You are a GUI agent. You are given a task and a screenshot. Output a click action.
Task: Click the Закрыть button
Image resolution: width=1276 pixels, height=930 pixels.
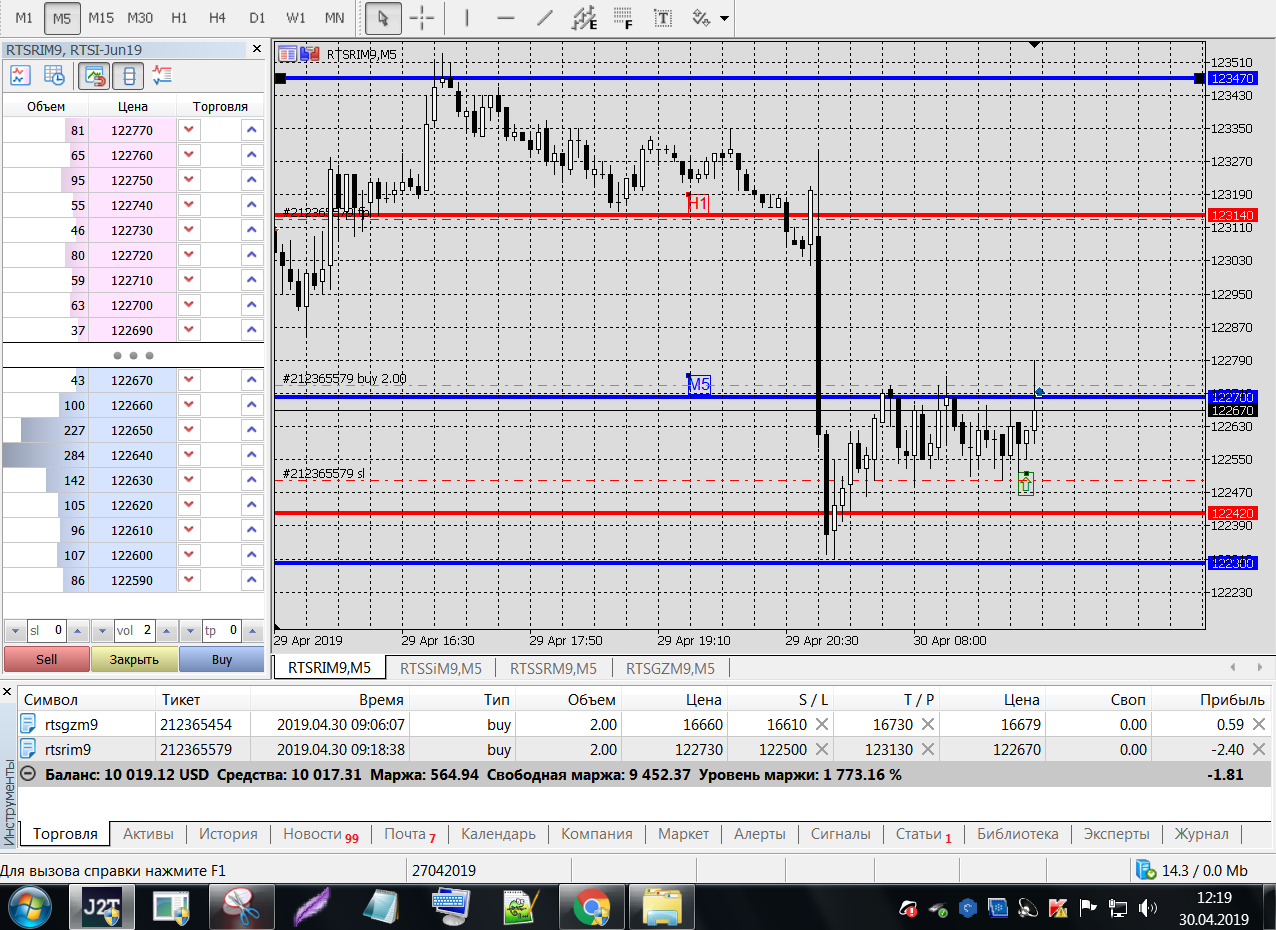click(x=134, y=659)
